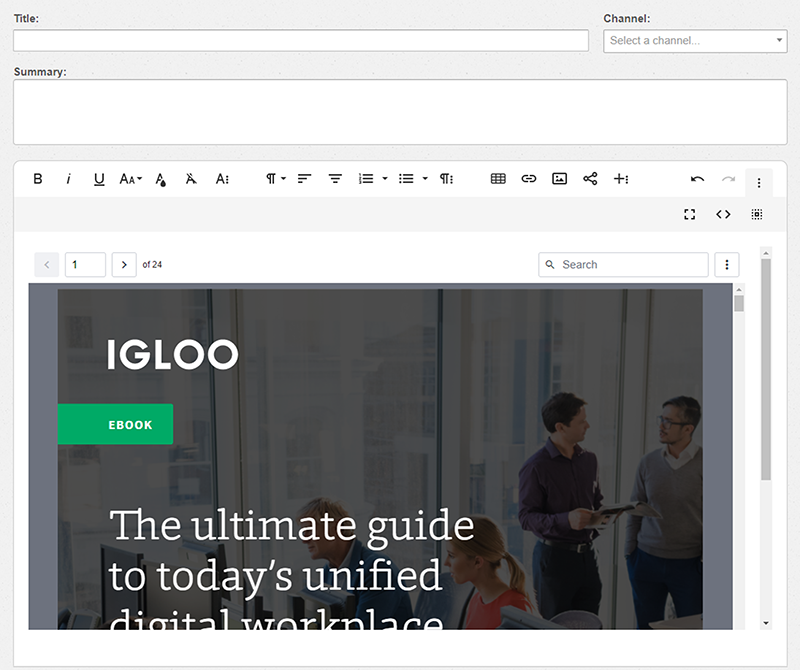Switch editor to fullscreen mode
The width and height of the screenshot is (800, 670).
[x=690, y=214]
